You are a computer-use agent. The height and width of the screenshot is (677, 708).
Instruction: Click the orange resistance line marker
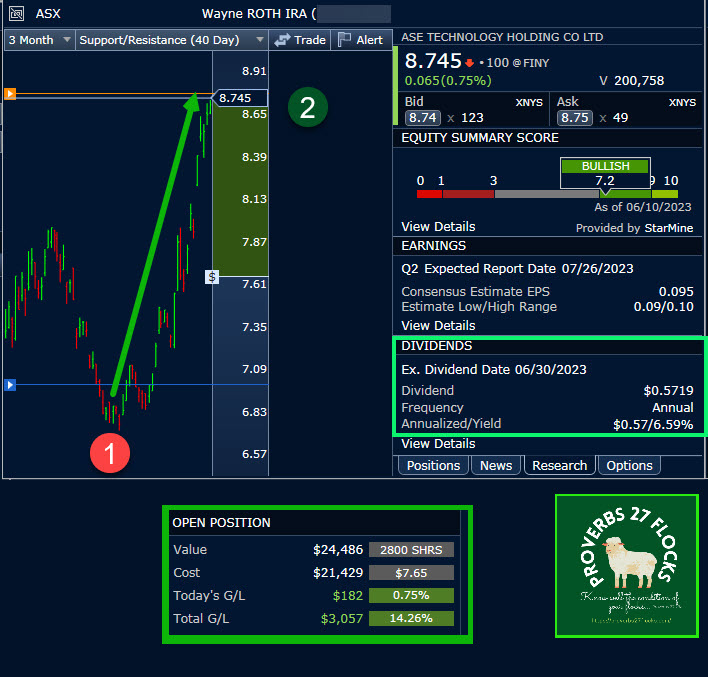click(x=9, y=94)
